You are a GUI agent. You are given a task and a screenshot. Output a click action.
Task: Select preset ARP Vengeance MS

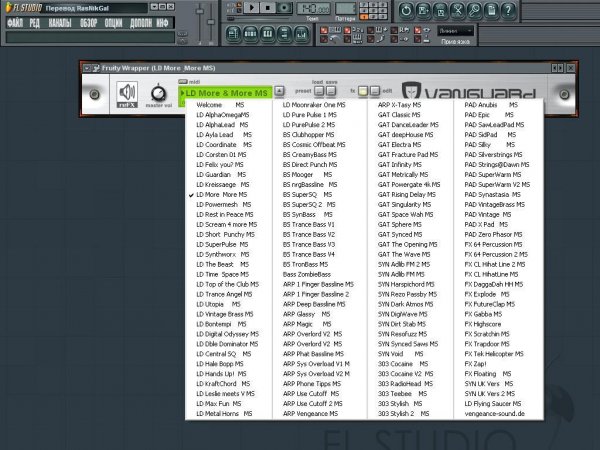coord(319,414)
